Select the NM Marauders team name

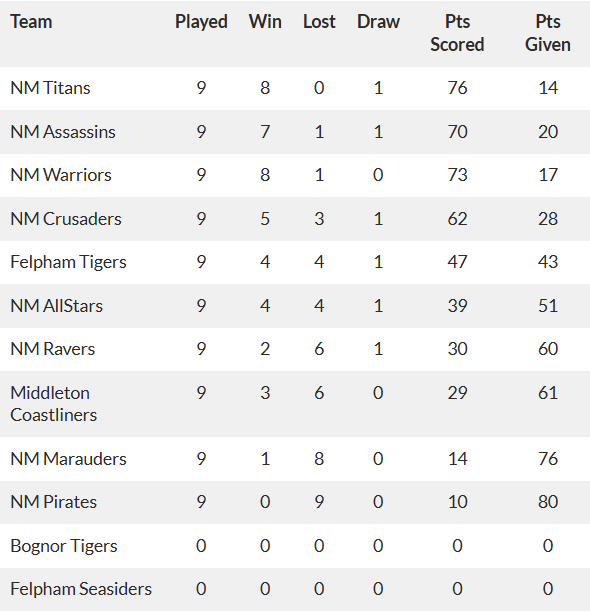point(68,459)
